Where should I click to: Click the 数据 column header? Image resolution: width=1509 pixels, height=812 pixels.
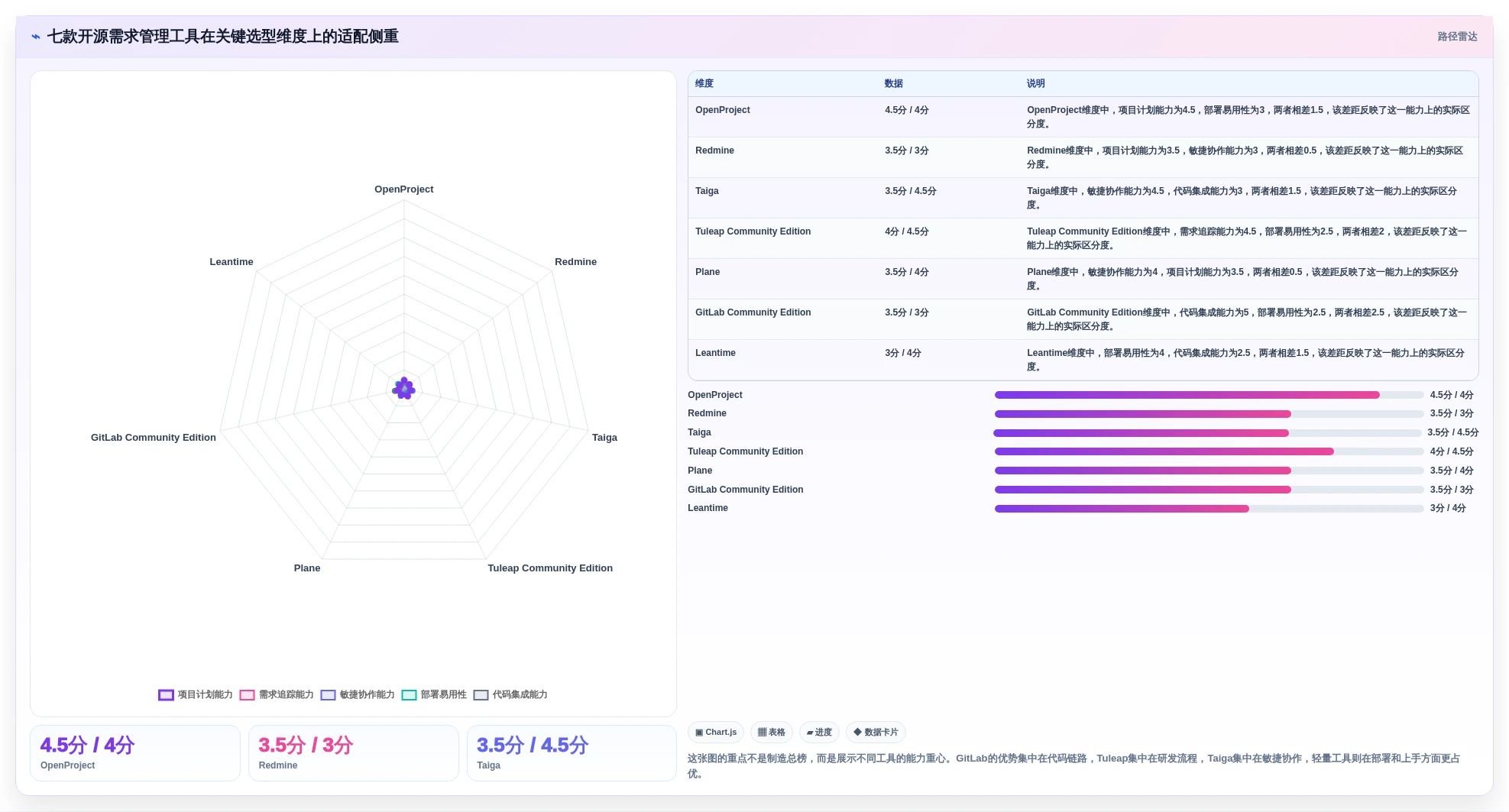coord(894,83)
